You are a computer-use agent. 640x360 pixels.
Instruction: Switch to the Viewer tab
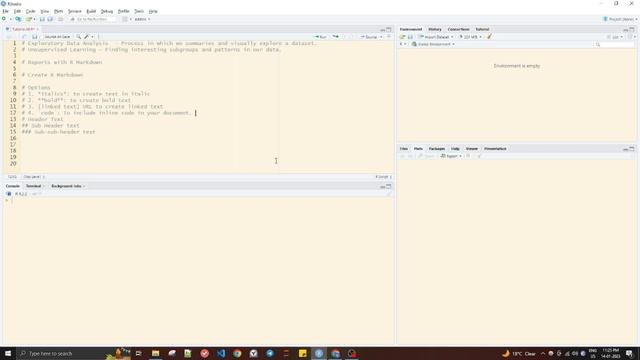point(471,149)
